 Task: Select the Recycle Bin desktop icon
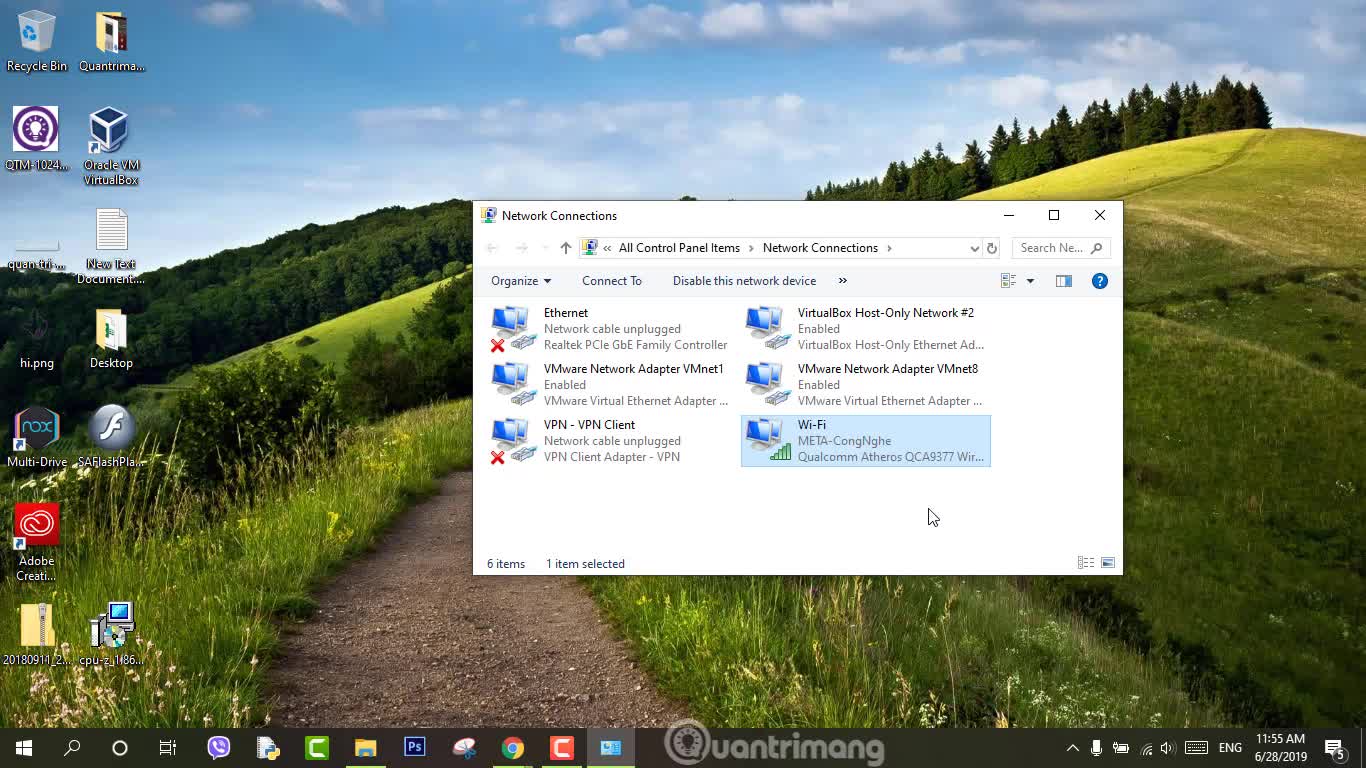(37, 42)
